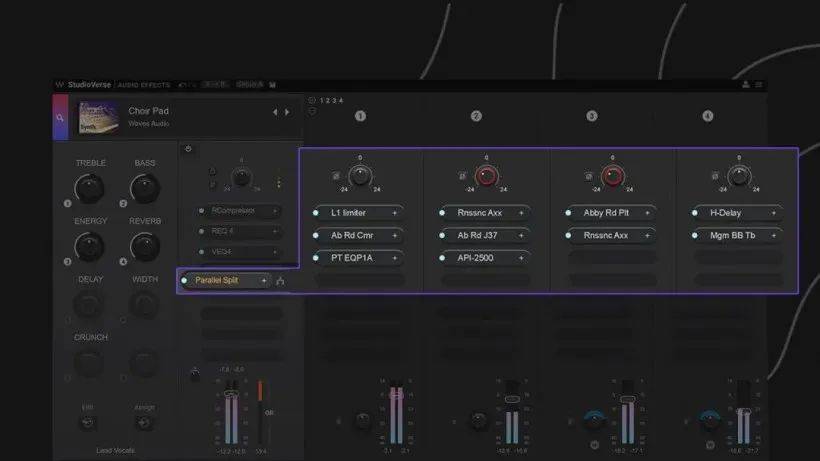Screen dimensions: 820x461
Task: Select the chain 1 number badge
Action: pyautogui.click(x=360, y=116)
